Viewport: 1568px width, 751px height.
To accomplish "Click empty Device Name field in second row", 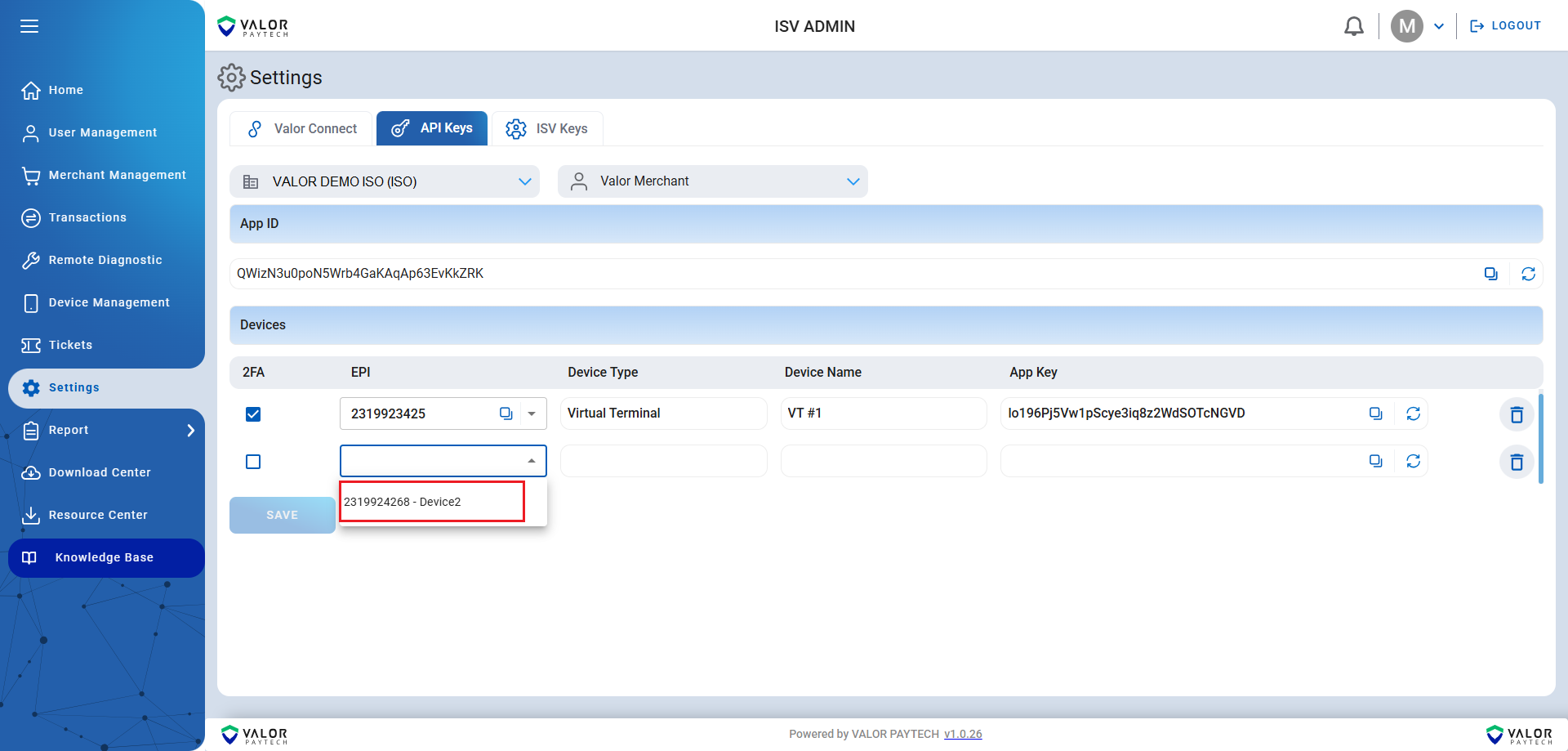I will coord(884,461).
